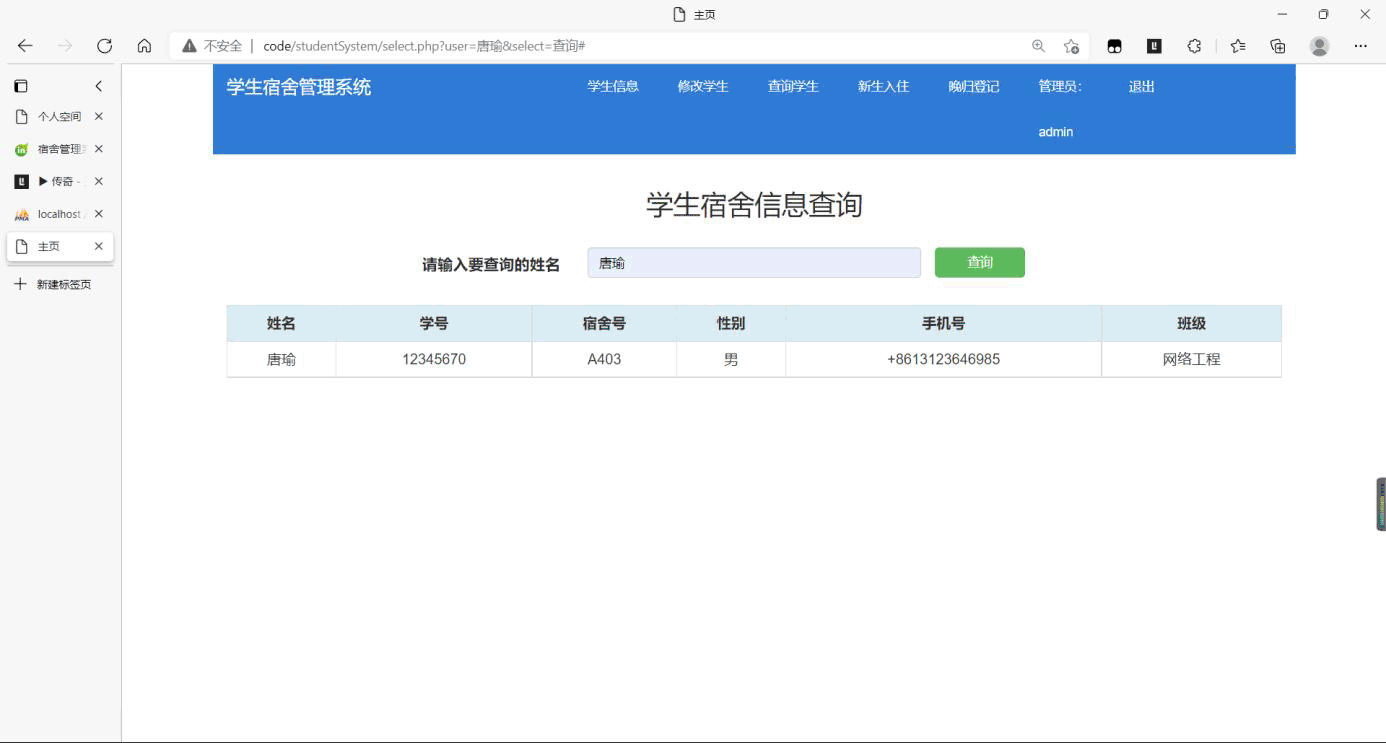Click the 唐瑜 name cell in table
Viewport: 1386px width, 743px height.
[281, 359]
